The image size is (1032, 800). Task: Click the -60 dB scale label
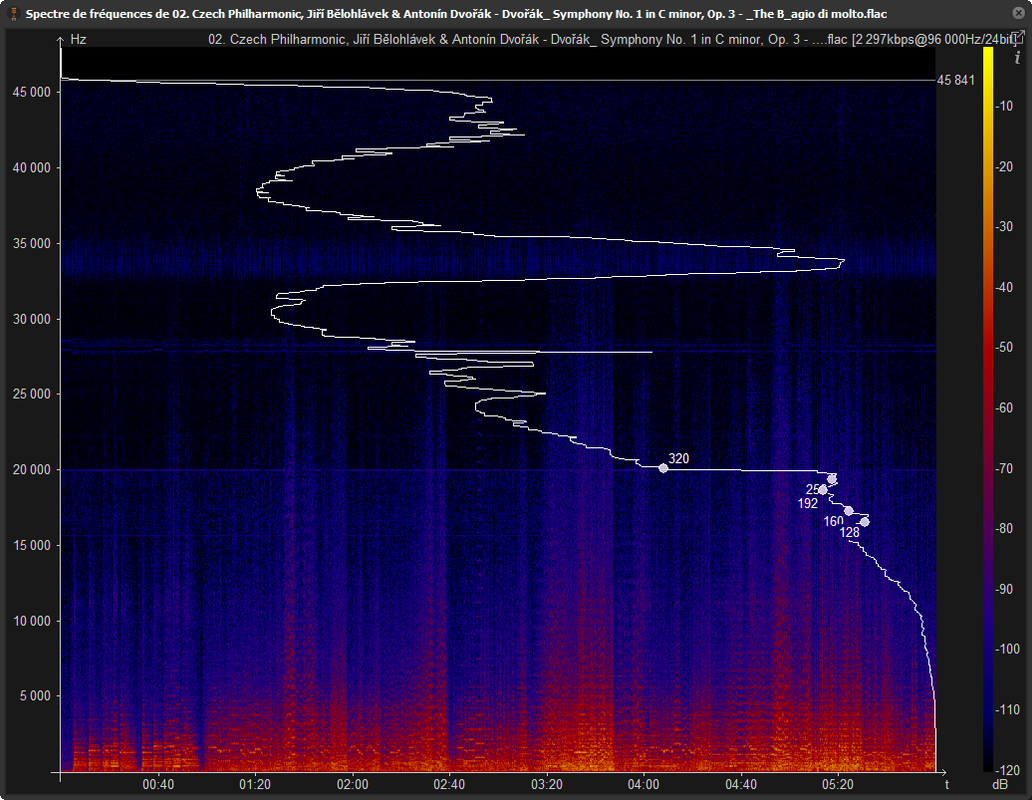pos(1004,408)
